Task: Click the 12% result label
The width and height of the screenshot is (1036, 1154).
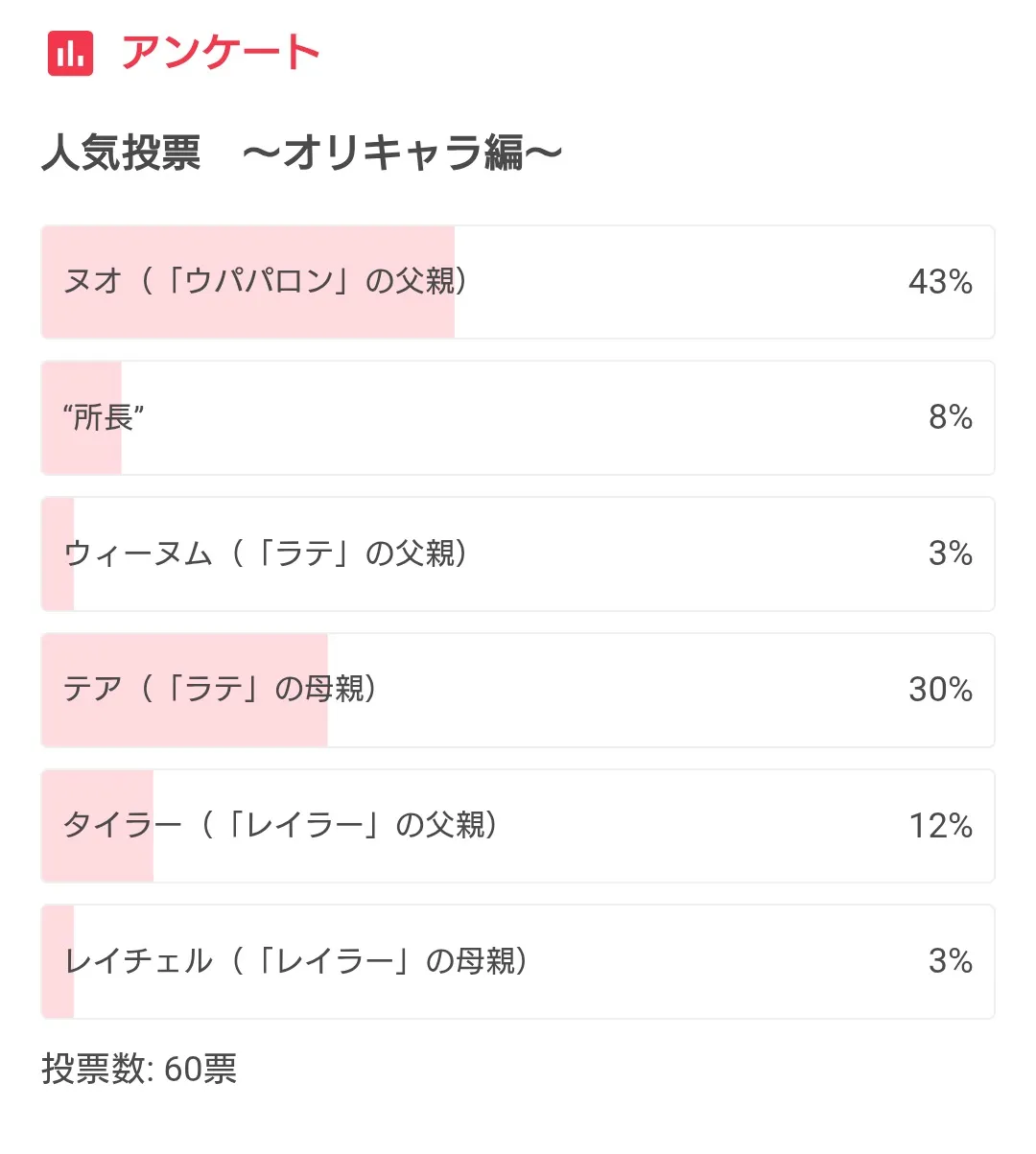Action: point(940,826)
